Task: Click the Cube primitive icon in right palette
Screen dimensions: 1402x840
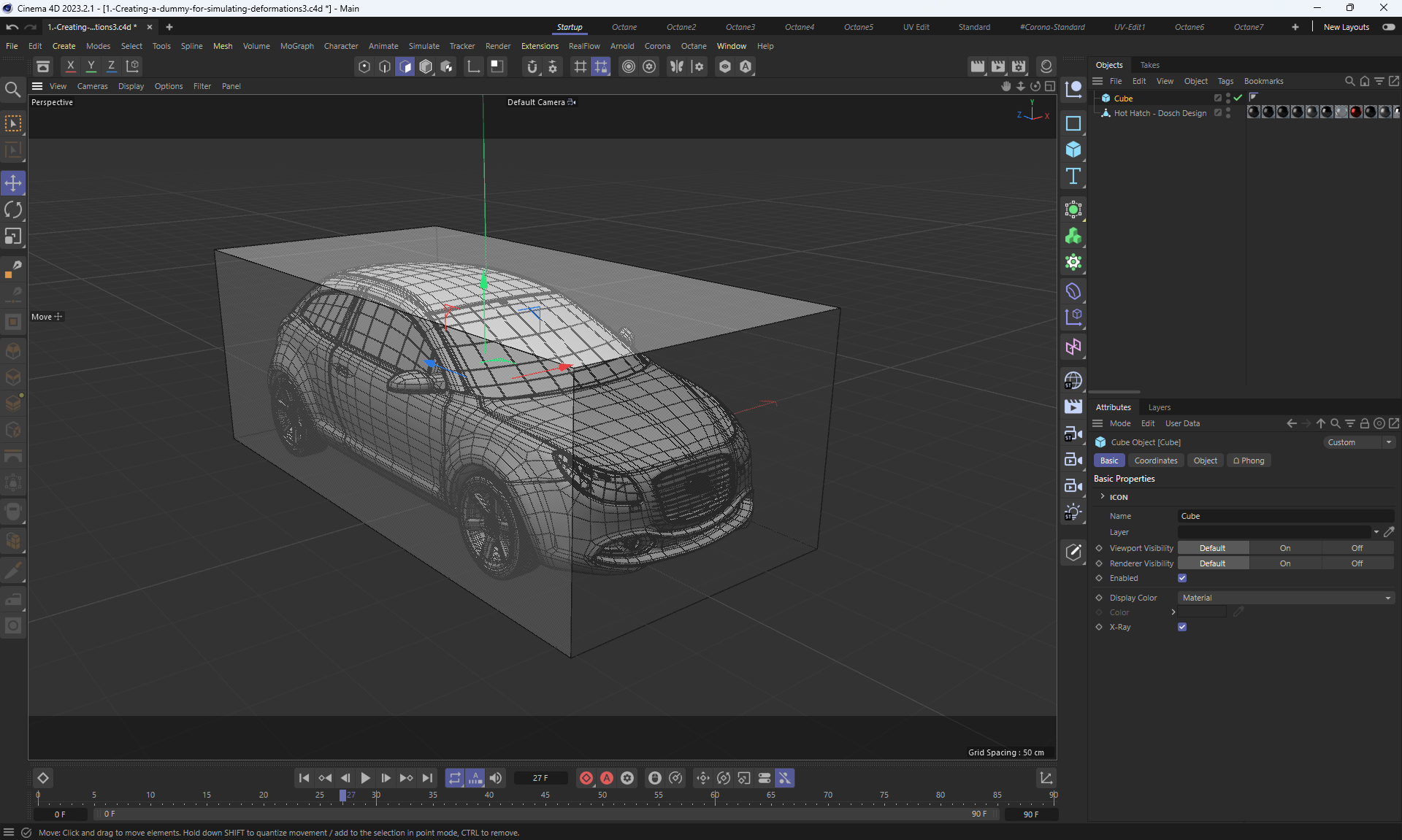Action: (1073, 150)
